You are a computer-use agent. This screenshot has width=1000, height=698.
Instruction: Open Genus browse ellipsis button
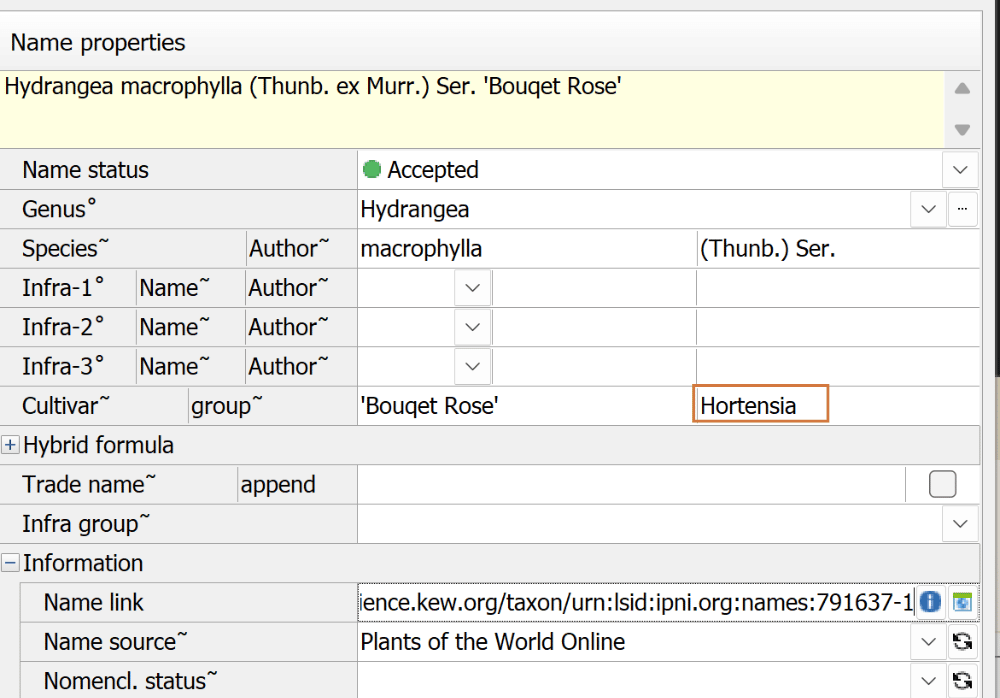pyautogui.click(x=962, y=209)
